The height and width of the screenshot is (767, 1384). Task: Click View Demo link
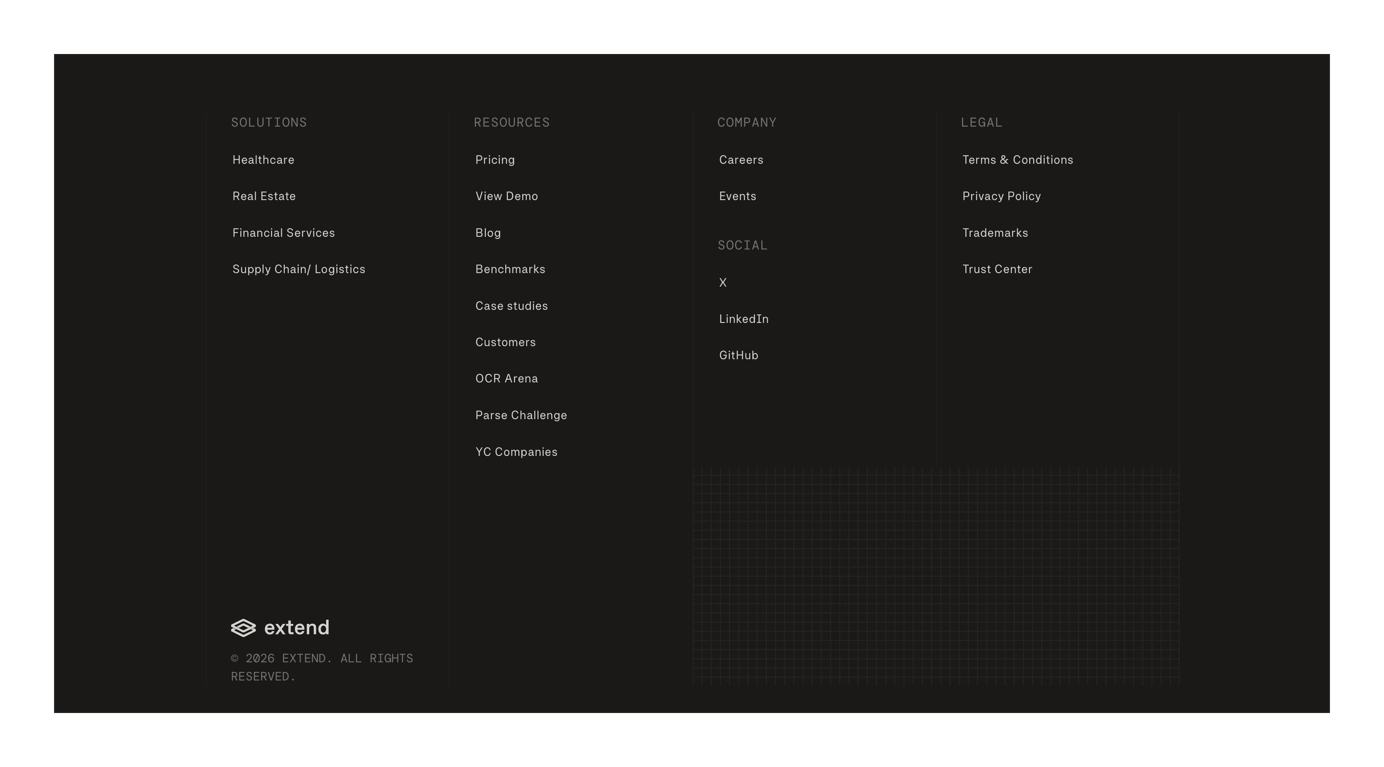point(507,196)
